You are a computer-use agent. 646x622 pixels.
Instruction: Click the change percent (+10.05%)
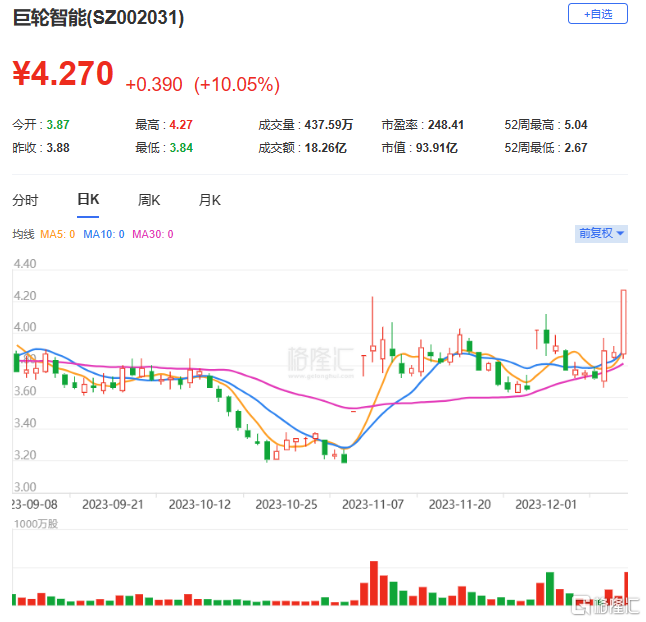[237, 84]
